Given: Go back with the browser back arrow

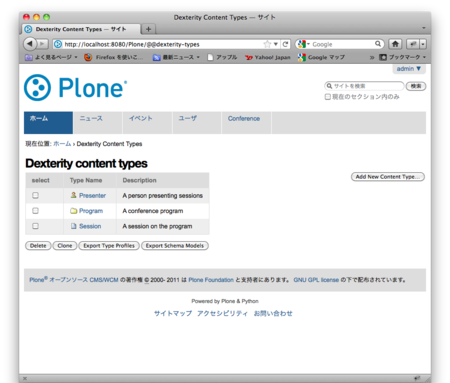Looking at the screenshot, I should point(30,44).
